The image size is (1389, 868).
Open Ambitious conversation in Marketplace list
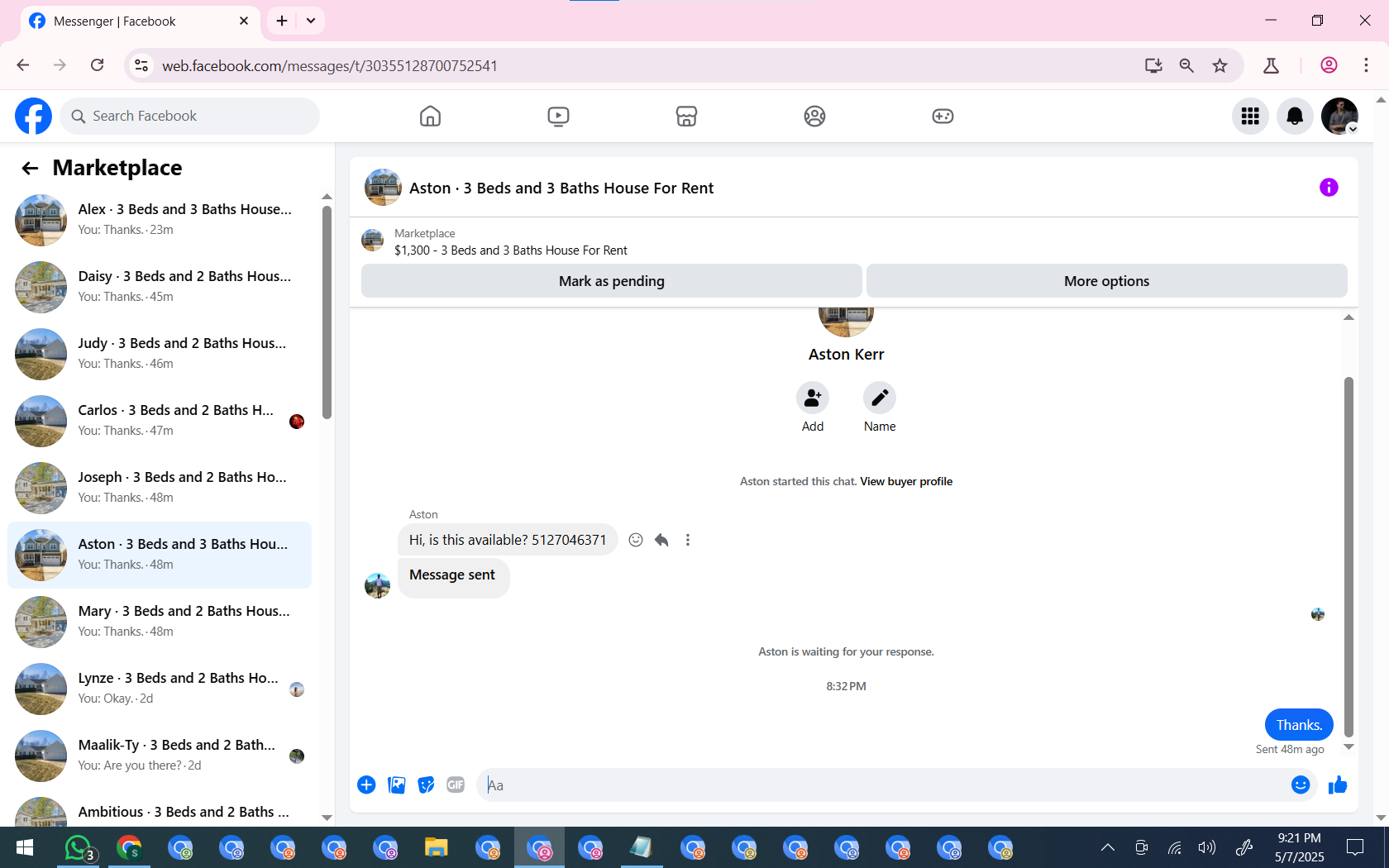(160, 810)
